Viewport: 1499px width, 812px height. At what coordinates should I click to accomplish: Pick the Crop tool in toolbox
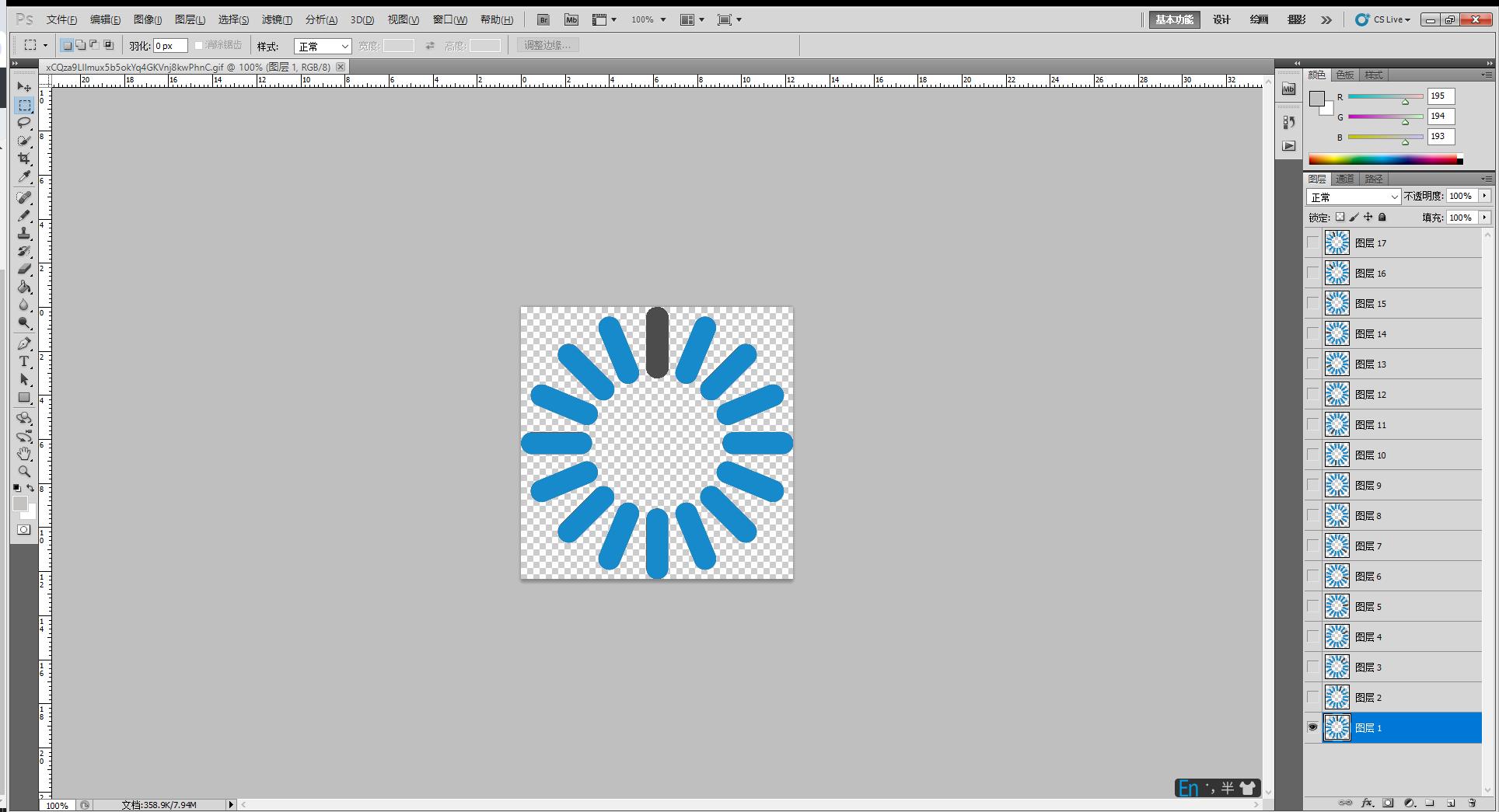(x=24, y=159)
